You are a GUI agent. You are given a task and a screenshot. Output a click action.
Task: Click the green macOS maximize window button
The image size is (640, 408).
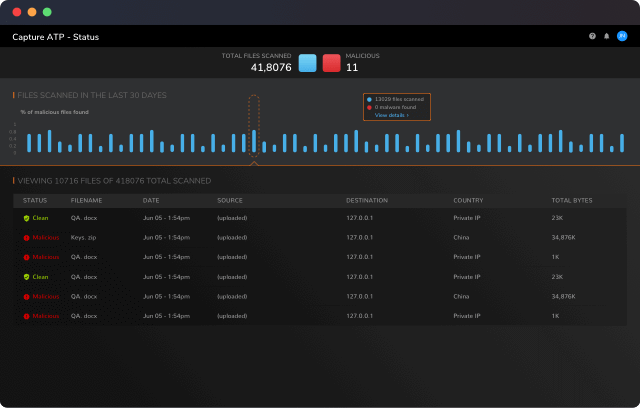coord(47,12)
